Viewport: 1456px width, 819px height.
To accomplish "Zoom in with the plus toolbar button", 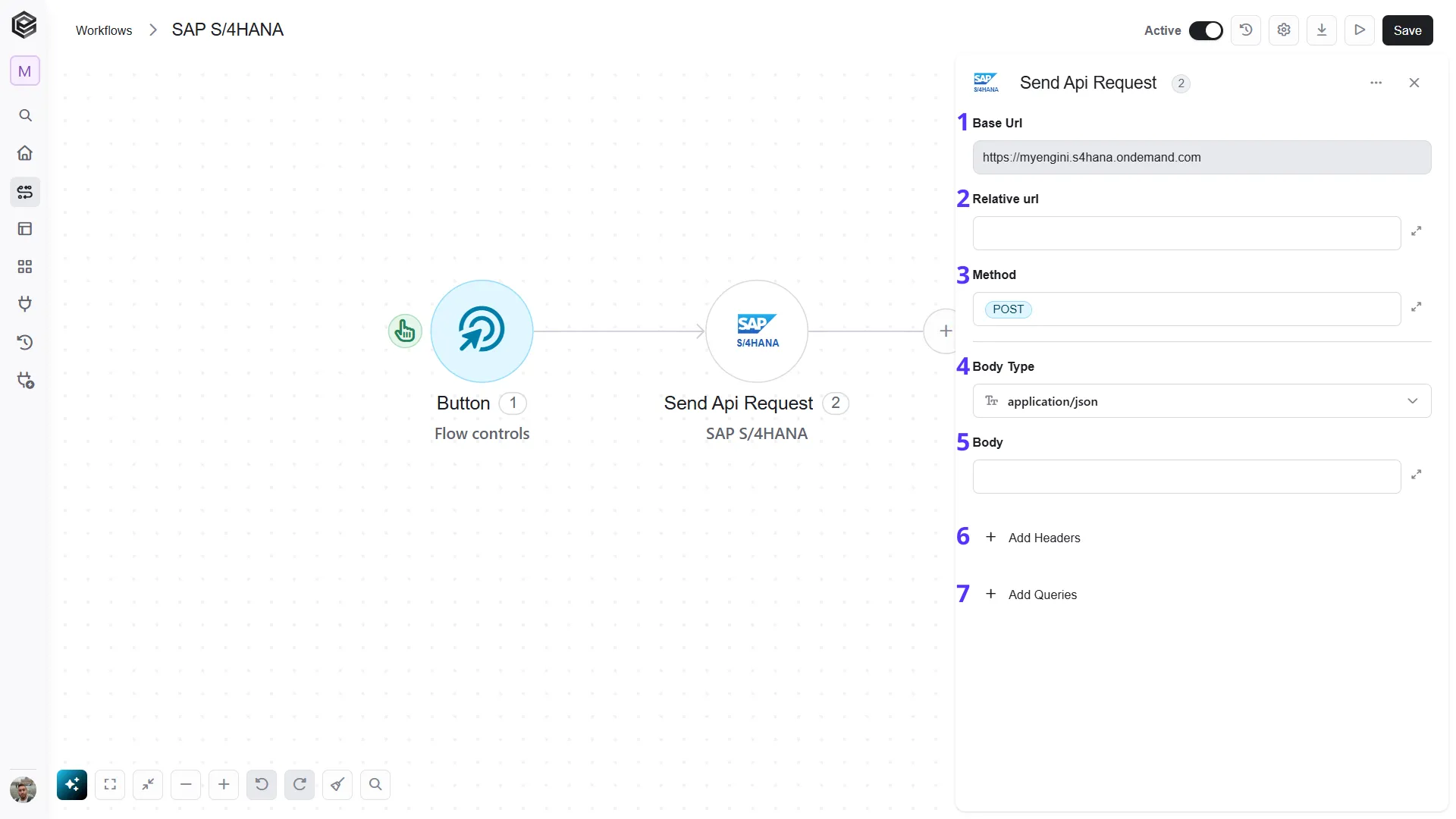I will tap(224, 785).
